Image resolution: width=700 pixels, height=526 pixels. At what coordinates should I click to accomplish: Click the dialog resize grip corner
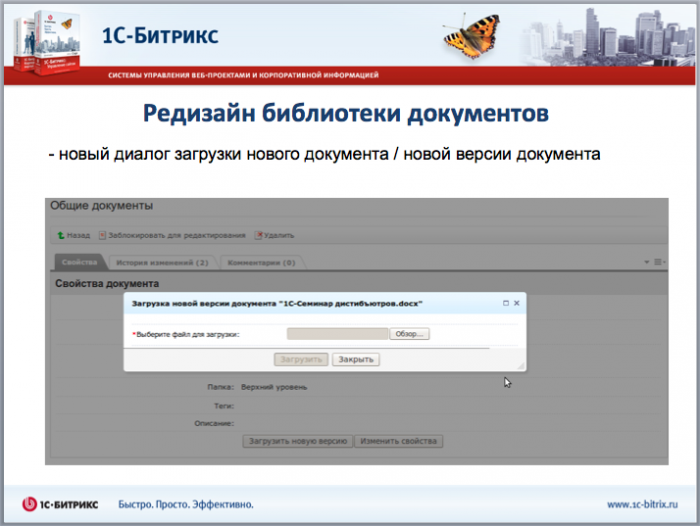point(521,366)
